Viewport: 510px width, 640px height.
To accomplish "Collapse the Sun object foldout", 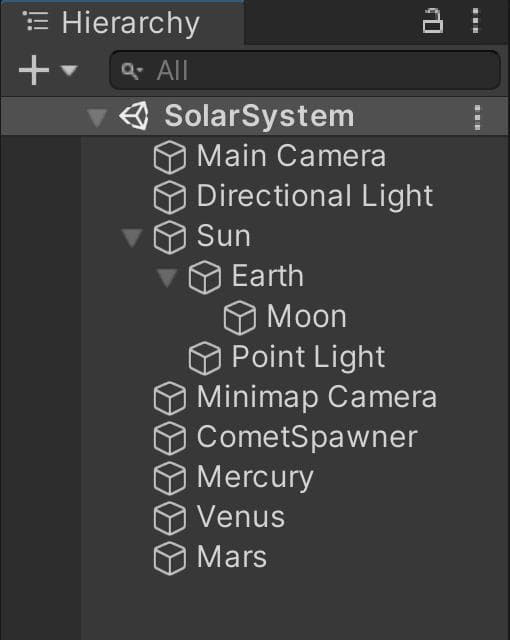I will click(x=132, y=238).
